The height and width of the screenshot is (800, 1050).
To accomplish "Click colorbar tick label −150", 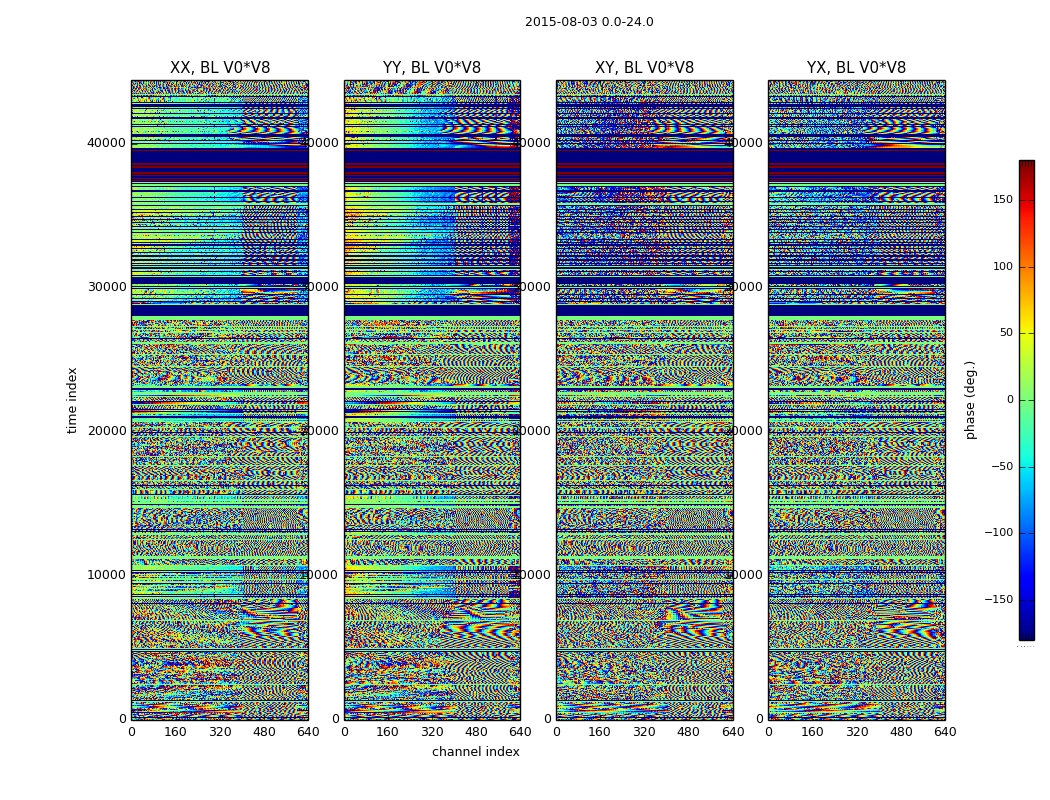I will pyautogui.click(x=998, y=599).
